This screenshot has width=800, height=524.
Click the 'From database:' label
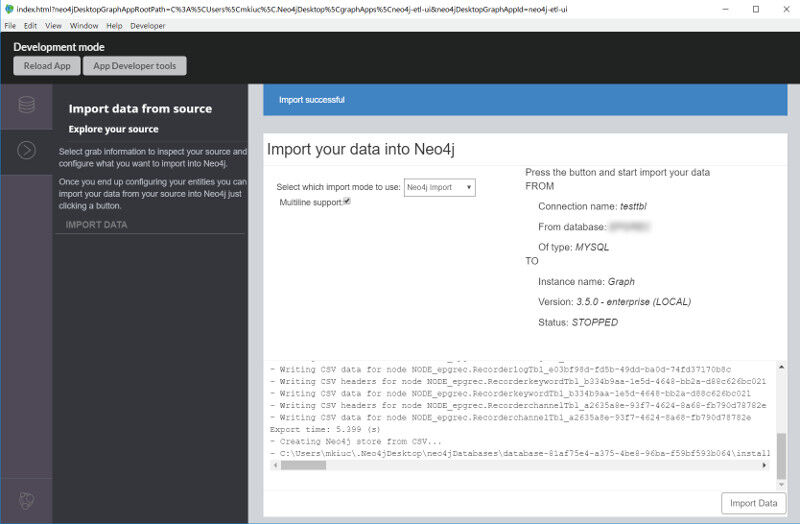coord(572,227)
